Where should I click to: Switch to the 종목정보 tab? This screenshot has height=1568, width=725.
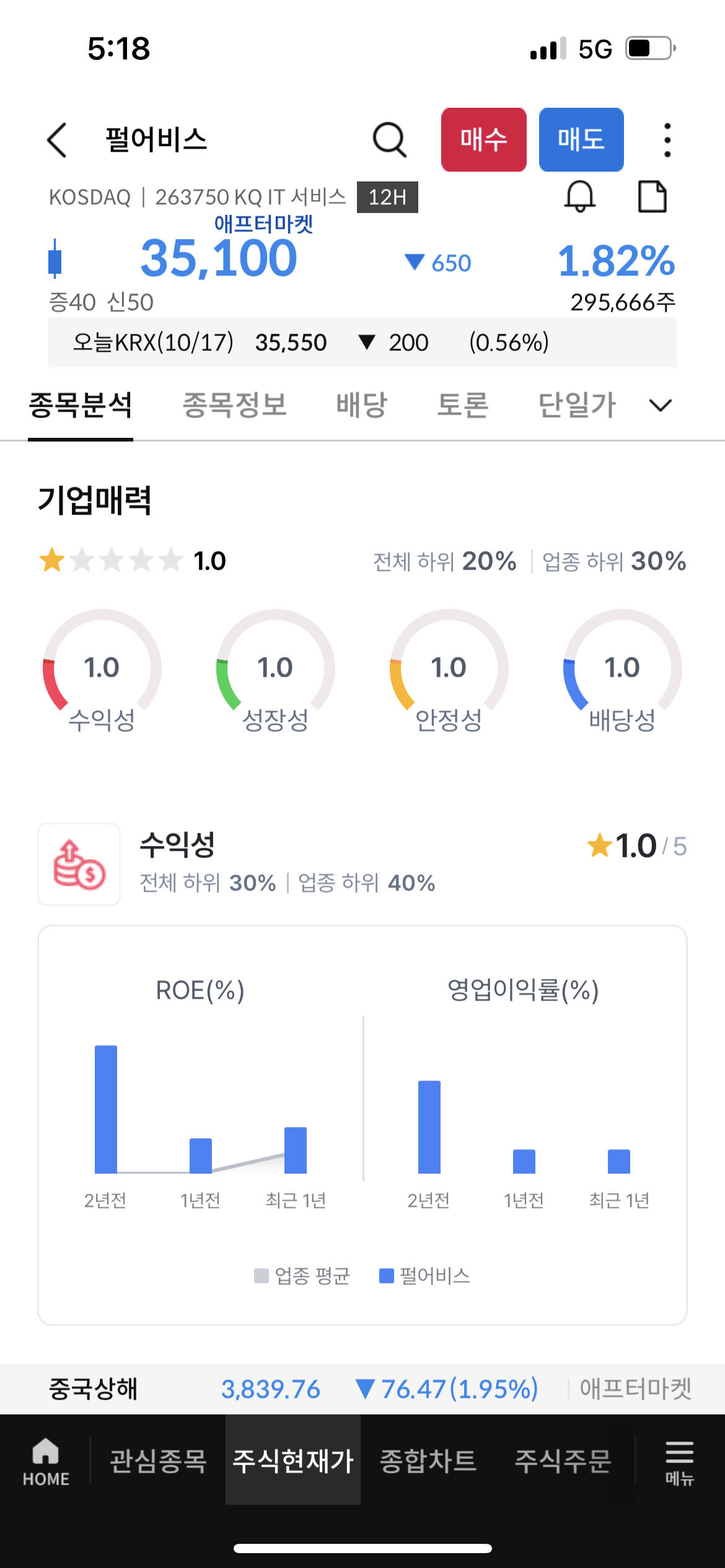coord(235,405)
